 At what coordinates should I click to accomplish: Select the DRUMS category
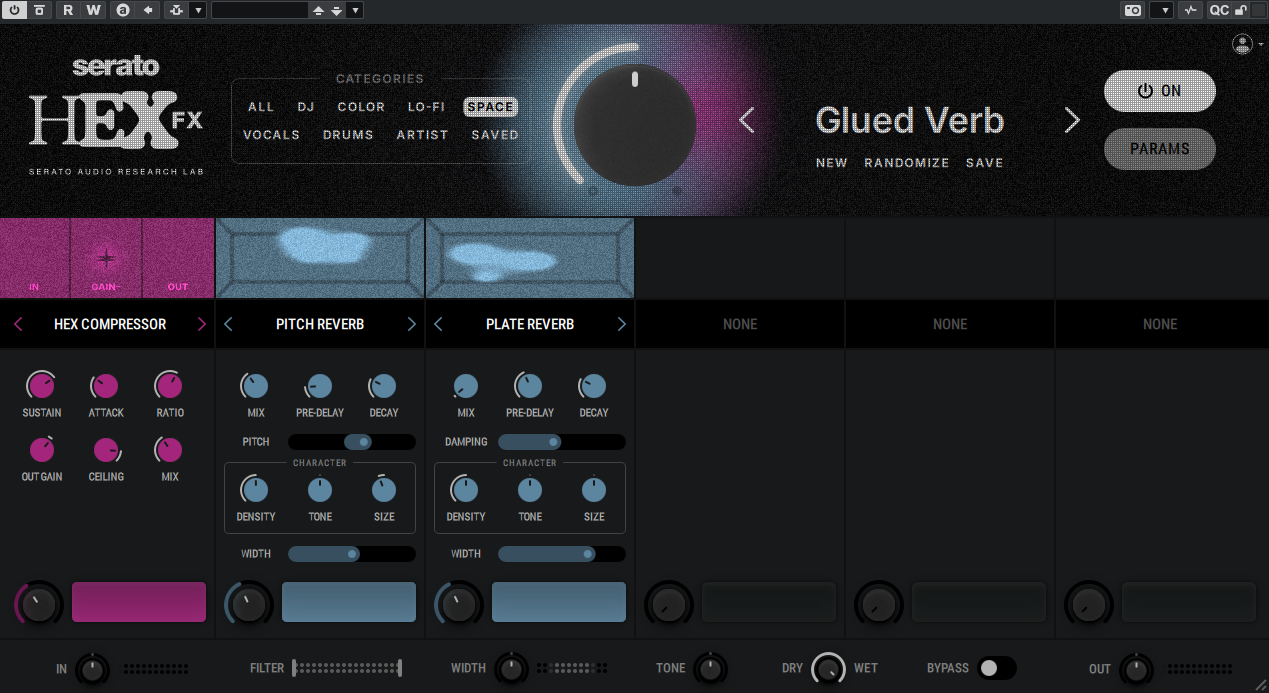(348, 135)
